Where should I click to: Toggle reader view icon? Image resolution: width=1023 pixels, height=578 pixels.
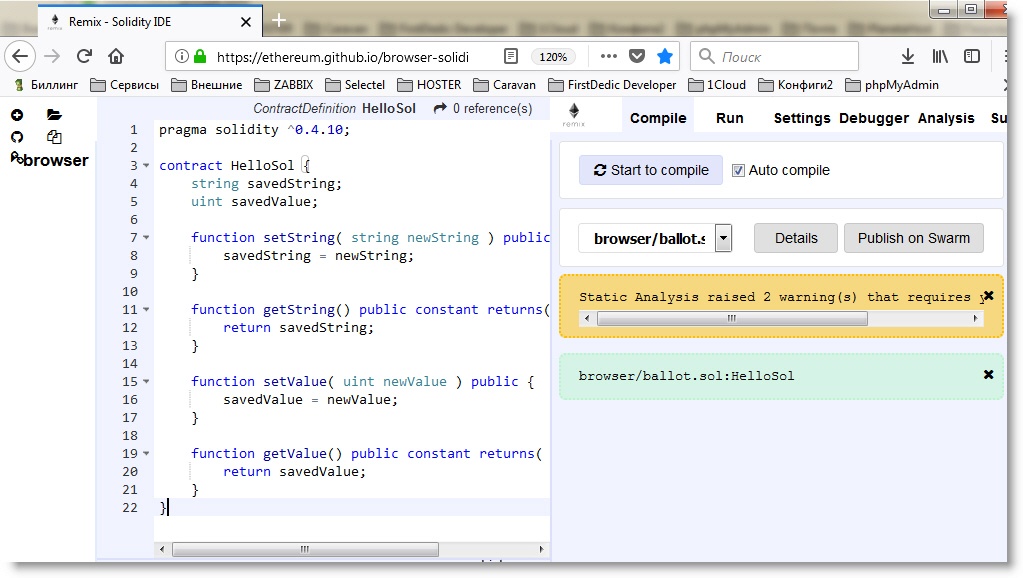tap(511, 57)
